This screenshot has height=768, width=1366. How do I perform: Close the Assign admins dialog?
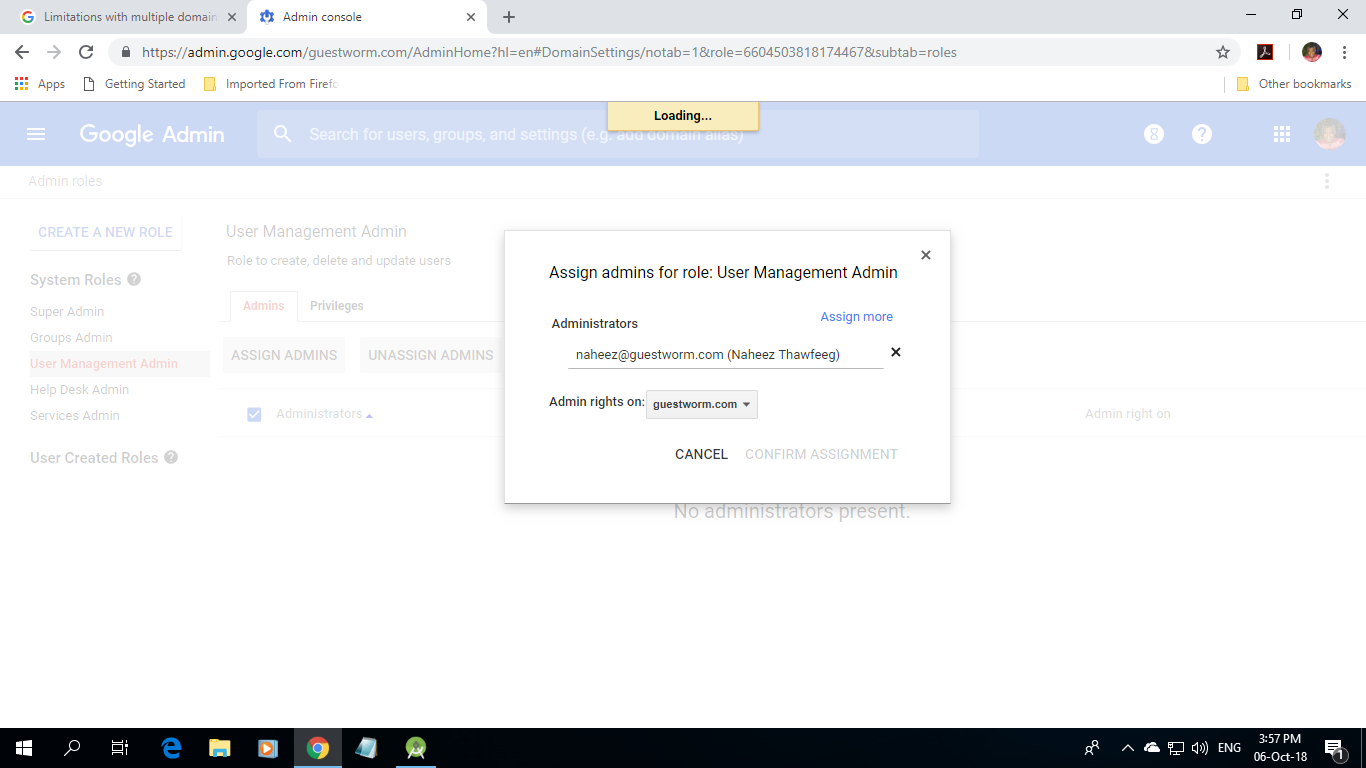click(926, 255)
